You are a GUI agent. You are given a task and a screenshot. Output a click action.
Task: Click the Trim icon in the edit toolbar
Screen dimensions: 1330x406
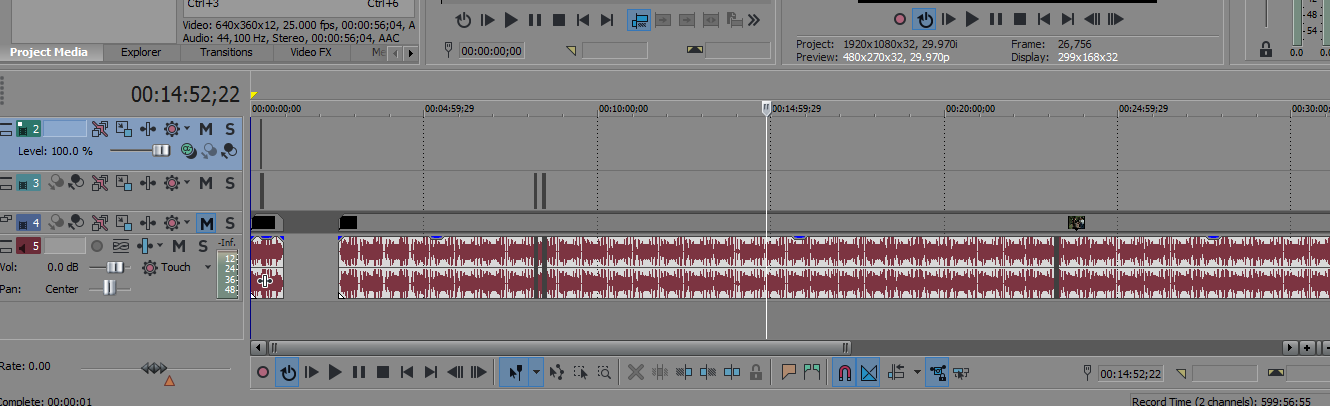coord(659,373)
